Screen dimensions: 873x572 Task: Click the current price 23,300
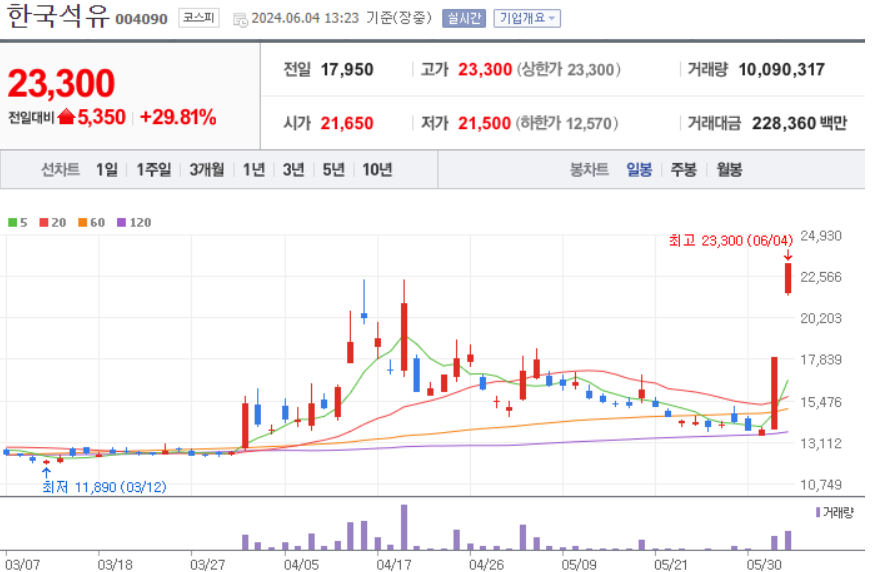(x=61, y=83)
